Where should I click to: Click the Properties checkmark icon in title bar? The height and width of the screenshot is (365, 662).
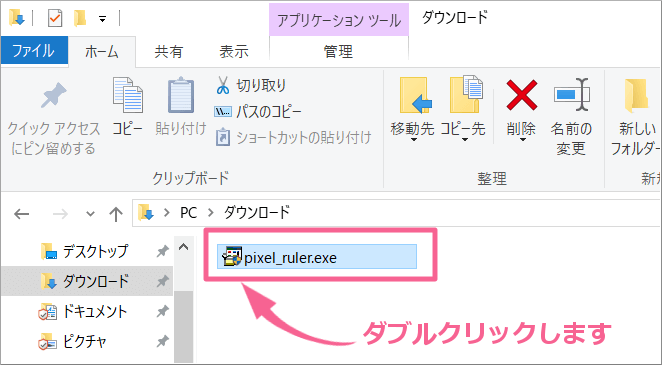point(55,19)
